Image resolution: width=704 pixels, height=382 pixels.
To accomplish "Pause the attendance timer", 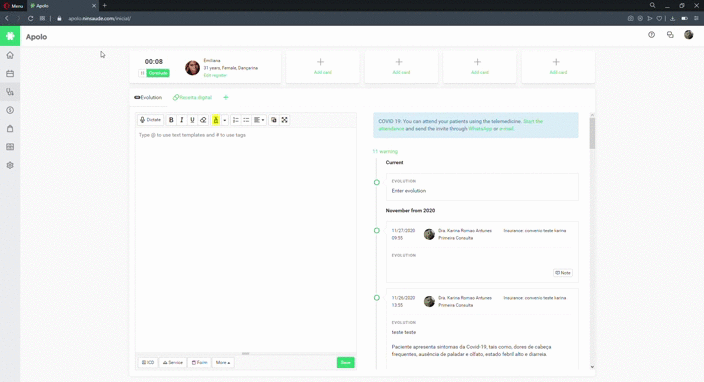I will tap(142, 73).
